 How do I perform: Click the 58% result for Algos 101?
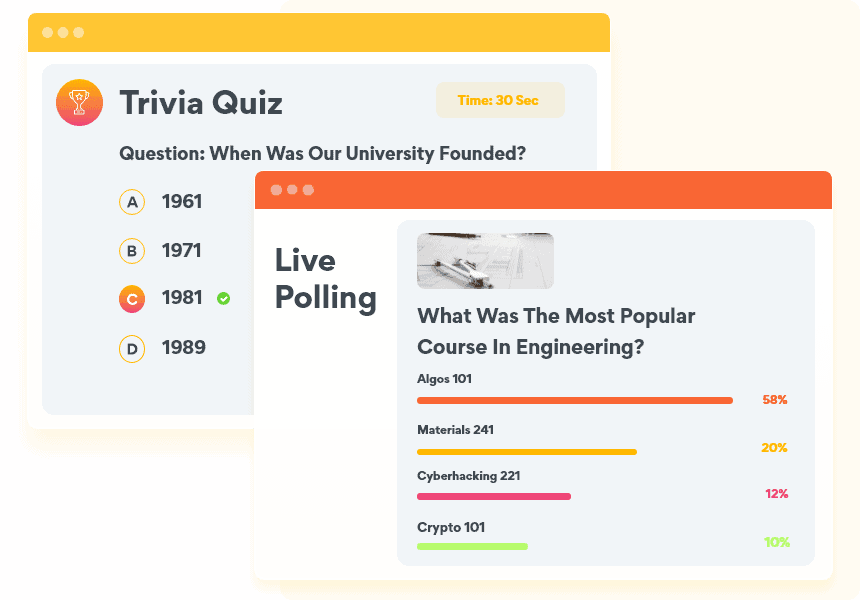pos(775,400)
